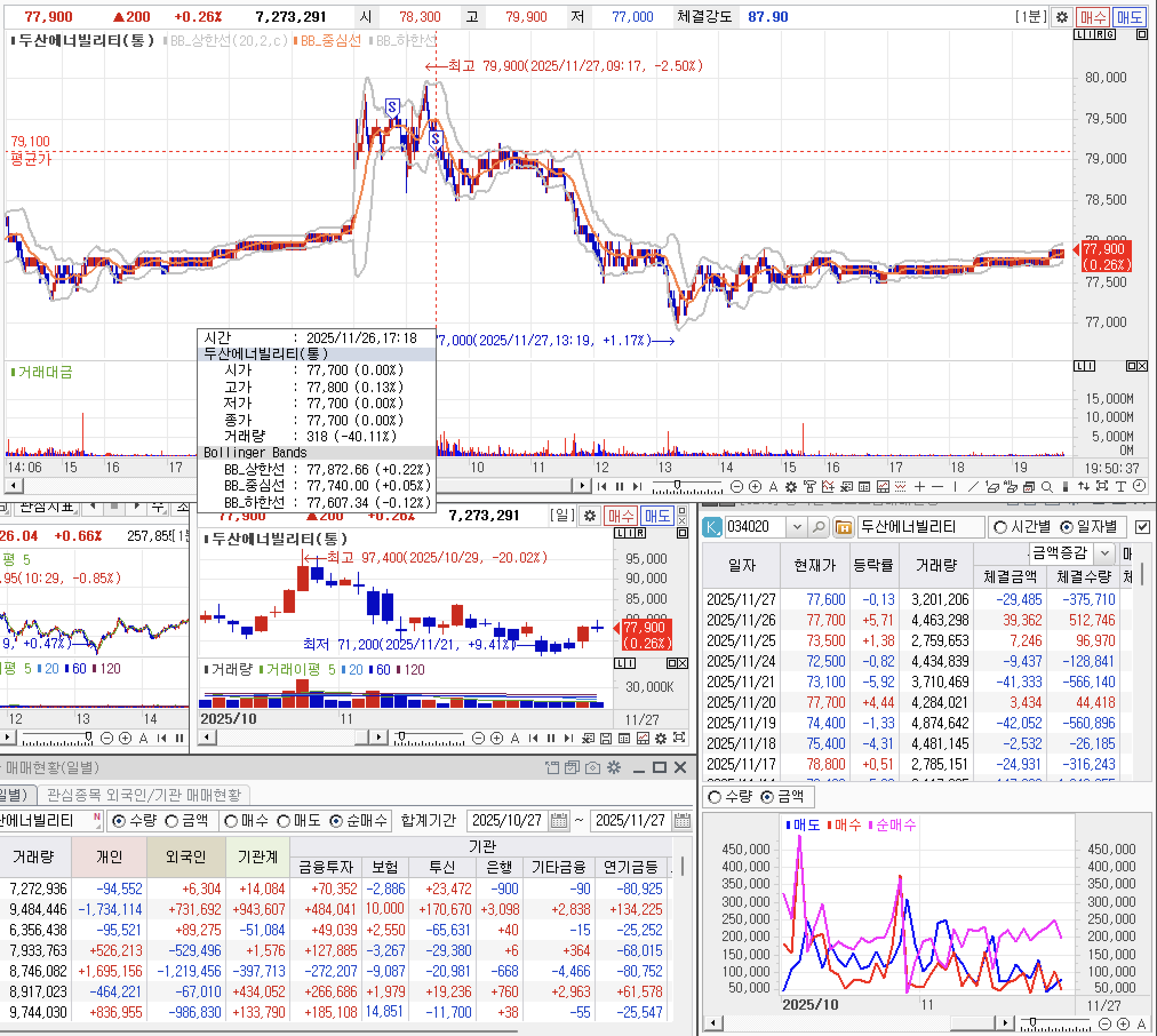
Task: Open start date 2025/10/27 calendar picker
Action: [558, 821]
